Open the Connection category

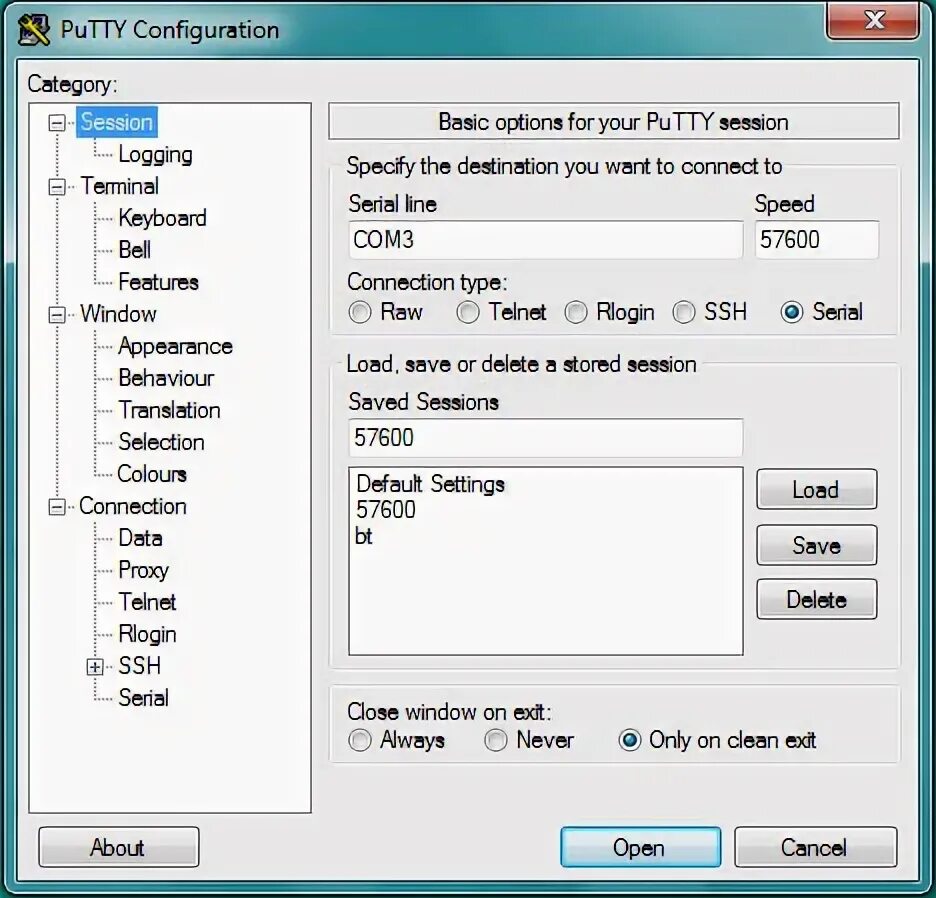coord(133,506)
